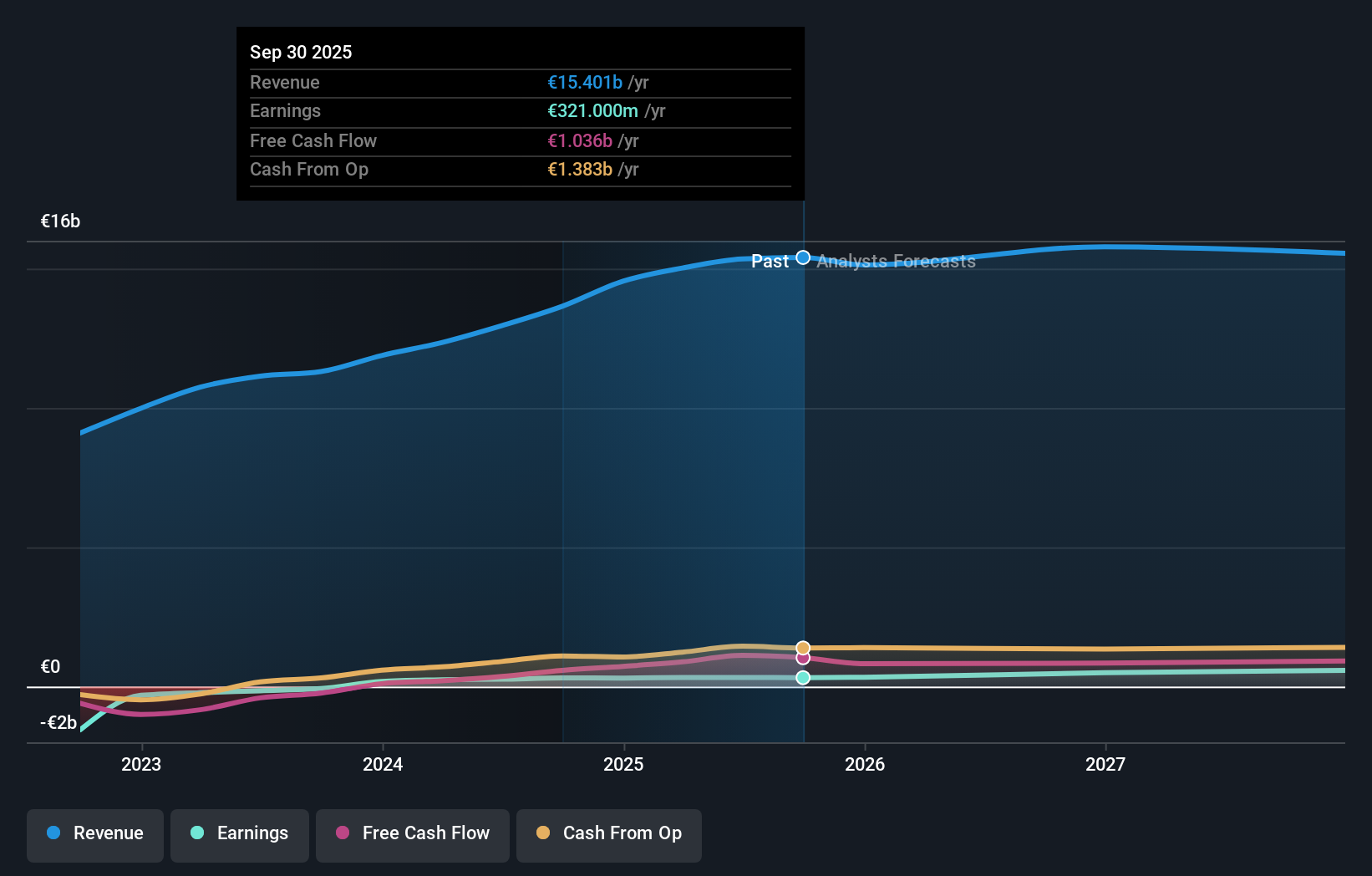Select the blue Revenue data point marker
Image resolution: width=1372 pixels, height=876 pixels.
click(x=803, y=257)
